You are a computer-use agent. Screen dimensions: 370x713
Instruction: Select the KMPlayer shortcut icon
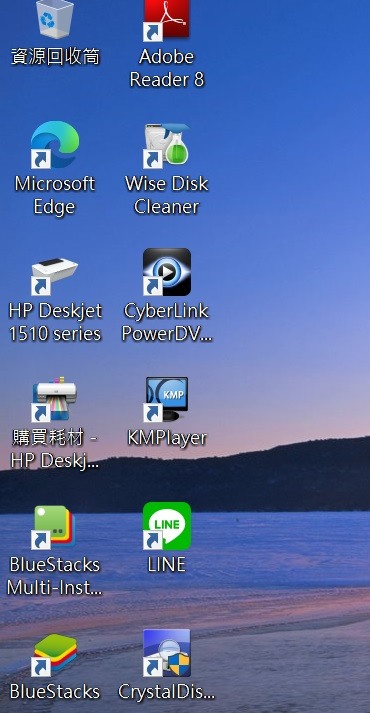[x=167, y=399]
